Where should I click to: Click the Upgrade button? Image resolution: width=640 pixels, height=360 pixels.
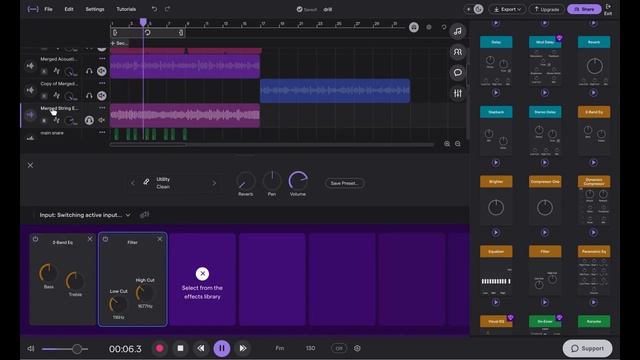point(547,9)
